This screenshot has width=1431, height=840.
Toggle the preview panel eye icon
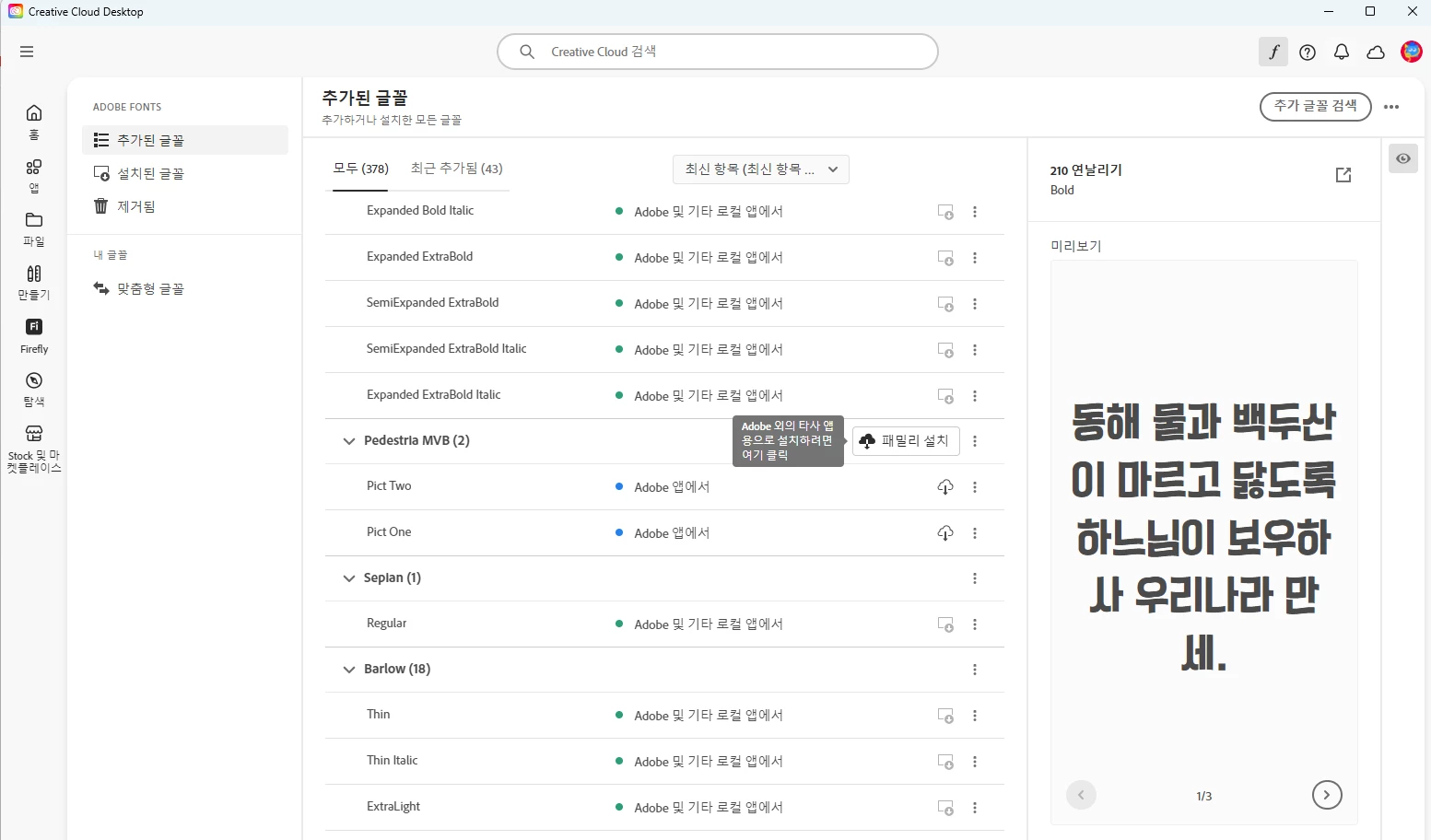pos(1403,158)
